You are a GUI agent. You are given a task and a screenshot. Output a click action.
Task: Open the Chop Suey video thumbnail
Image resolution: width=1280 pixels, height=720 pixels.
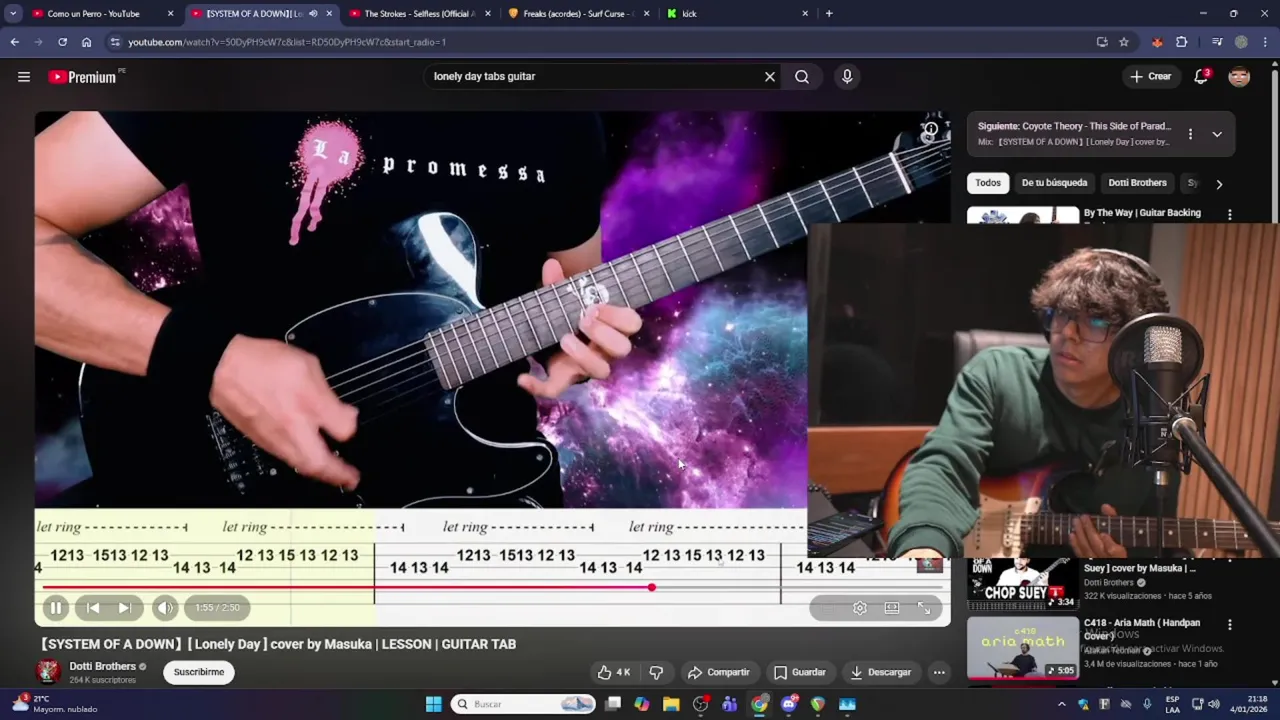[1023, 584]
